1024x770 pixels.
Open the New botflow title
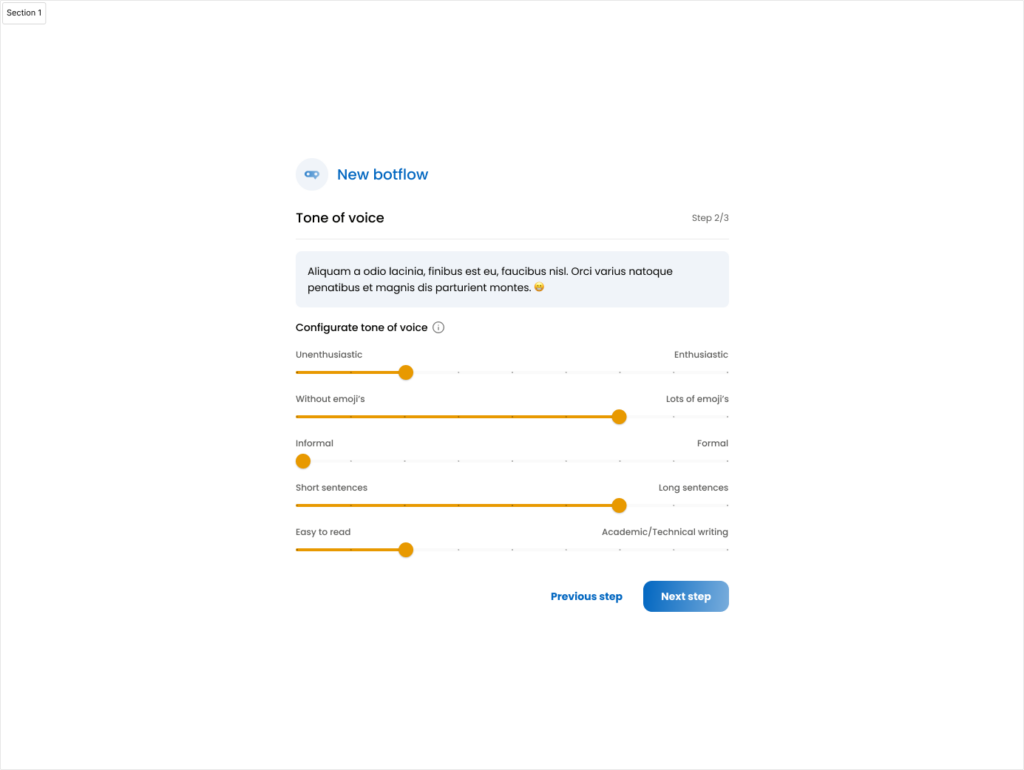[383, 174]
